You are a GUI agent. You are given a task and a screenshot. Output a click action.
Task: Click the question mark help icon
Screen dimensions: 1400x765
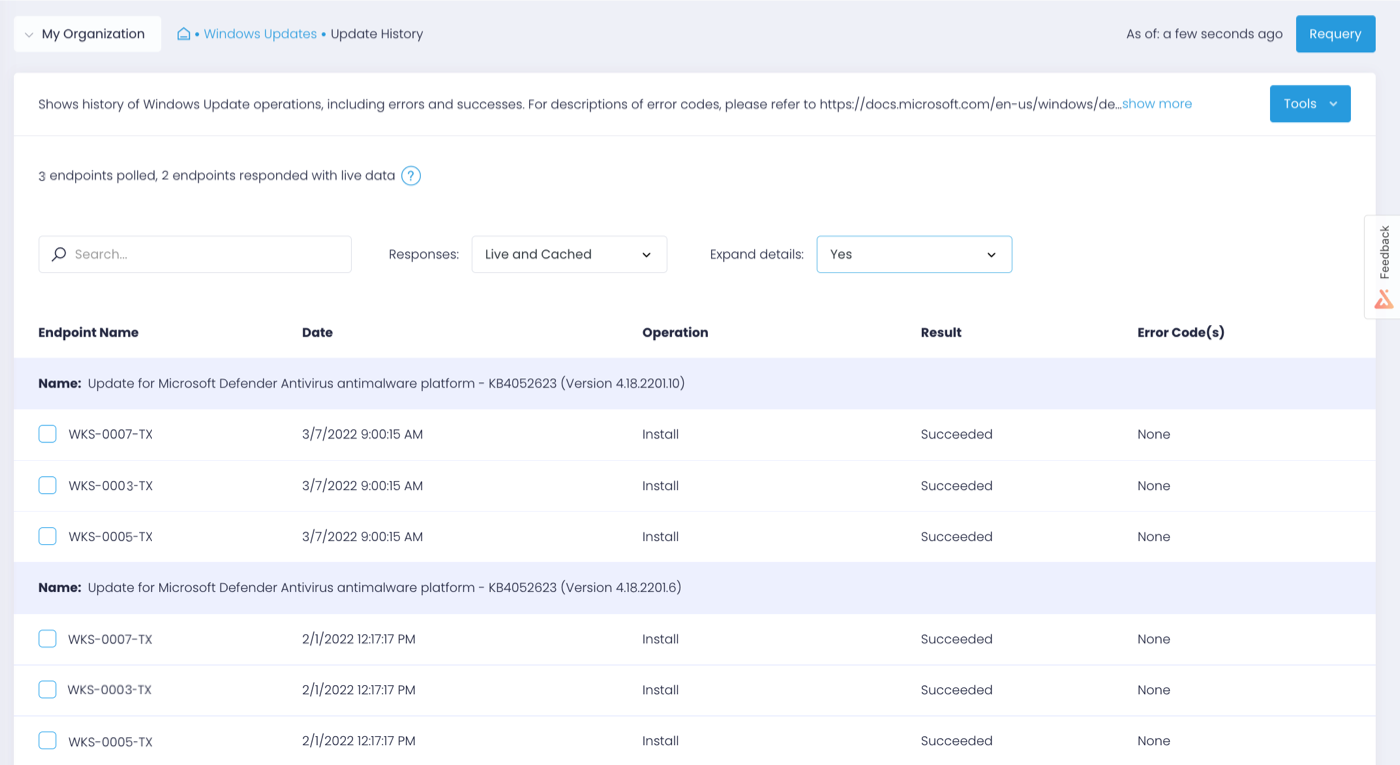(410, 175)
